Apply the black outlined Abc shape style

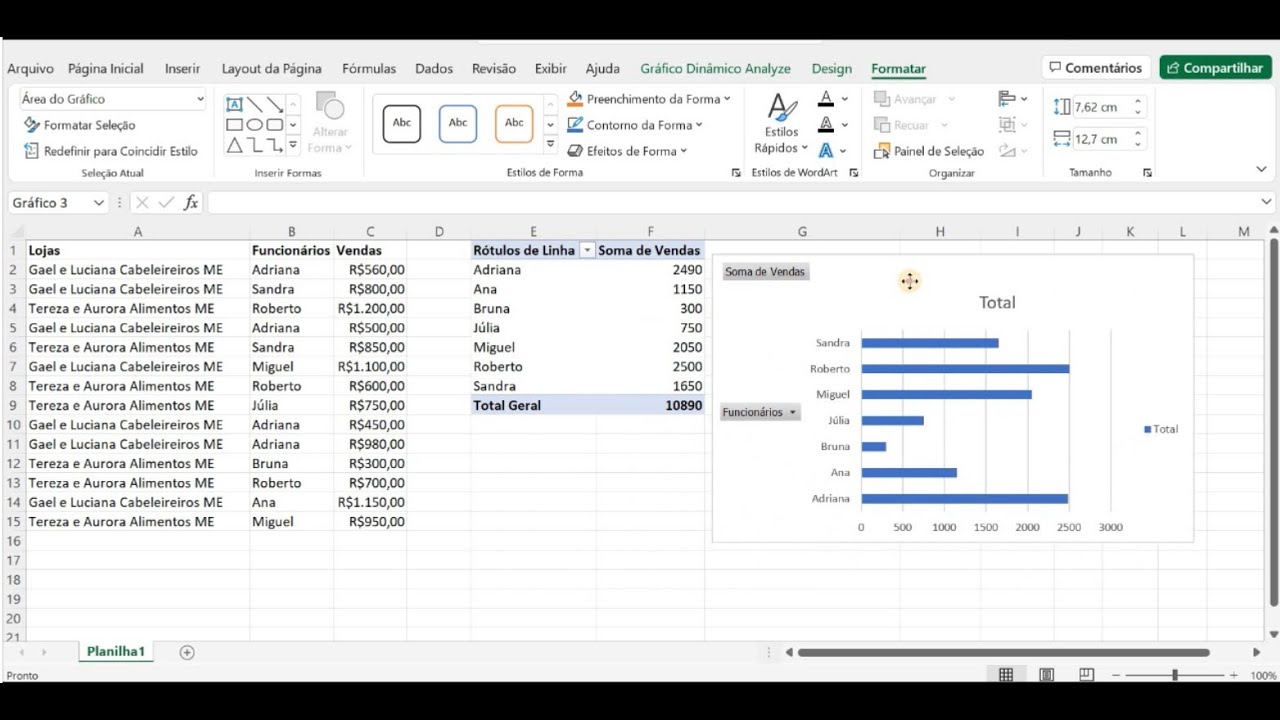click(402, 123)
